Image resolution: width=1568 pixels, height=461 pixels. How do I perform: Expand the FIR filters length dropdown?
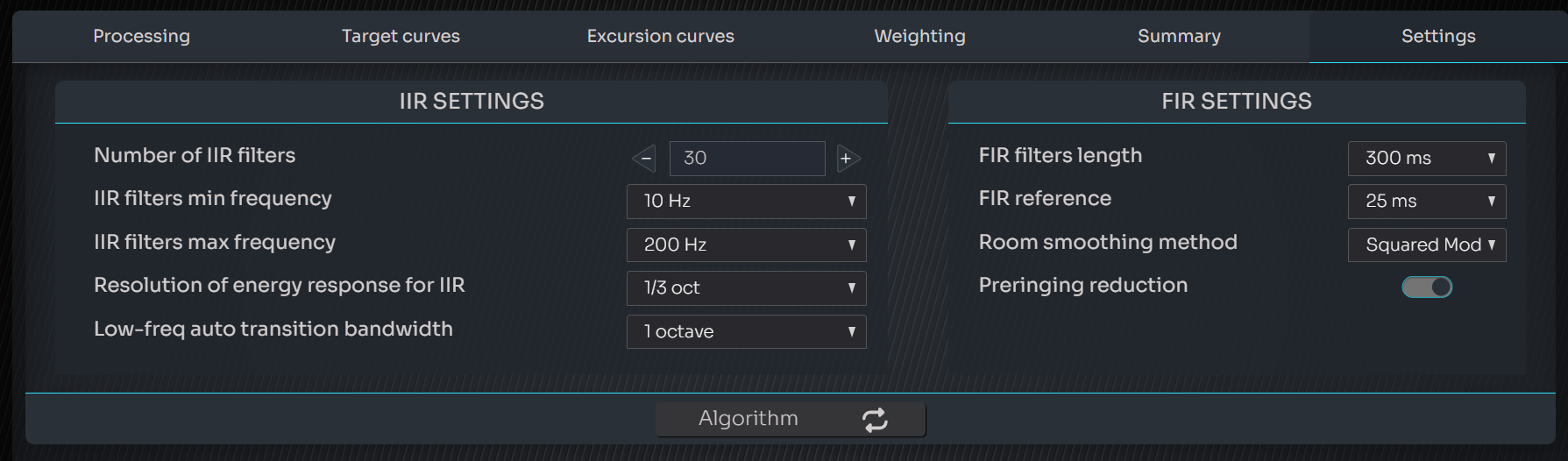(x=1426, y=159)
